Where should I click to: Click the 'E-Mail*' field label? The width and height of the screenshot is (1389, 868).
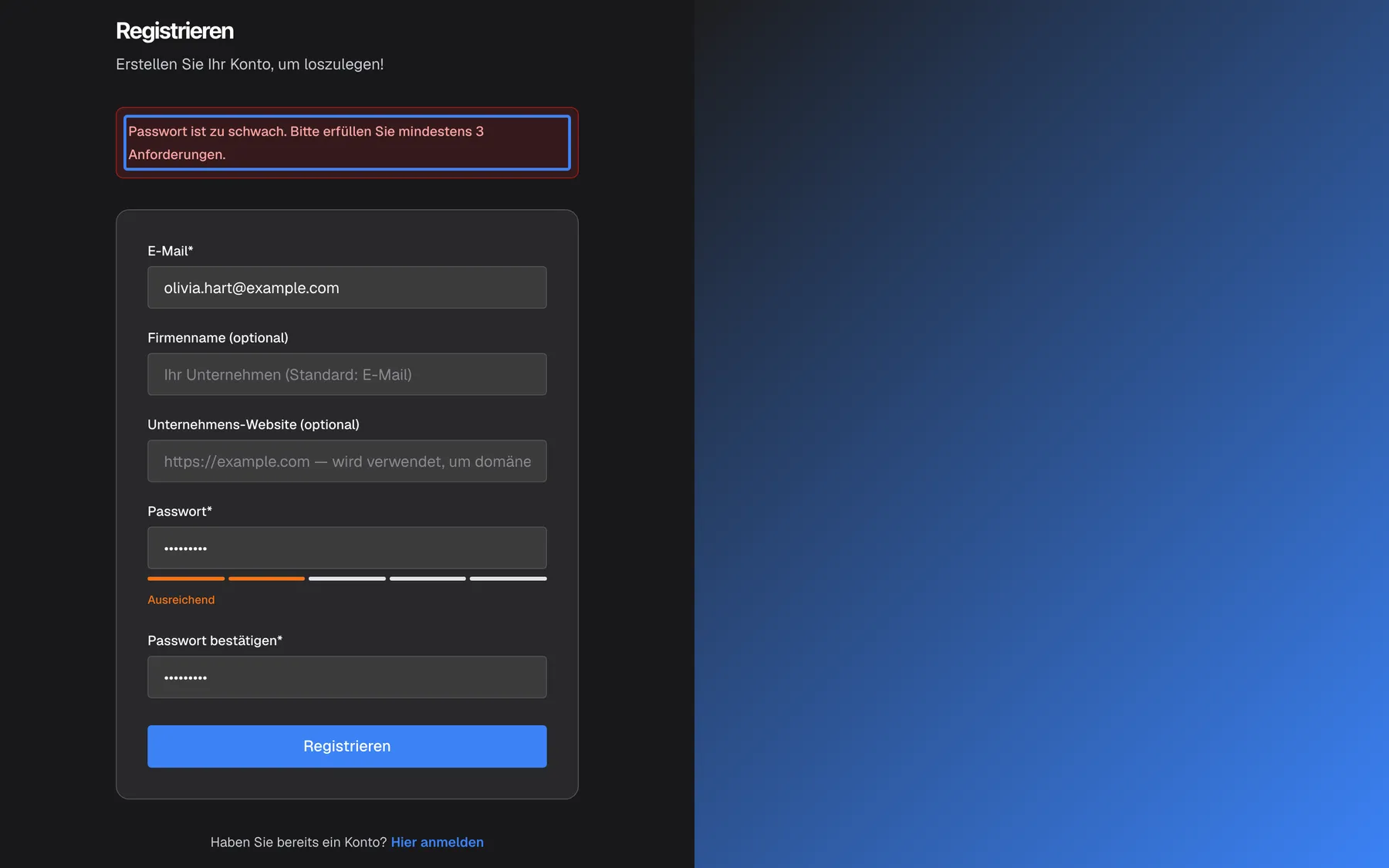coord(171,251)
